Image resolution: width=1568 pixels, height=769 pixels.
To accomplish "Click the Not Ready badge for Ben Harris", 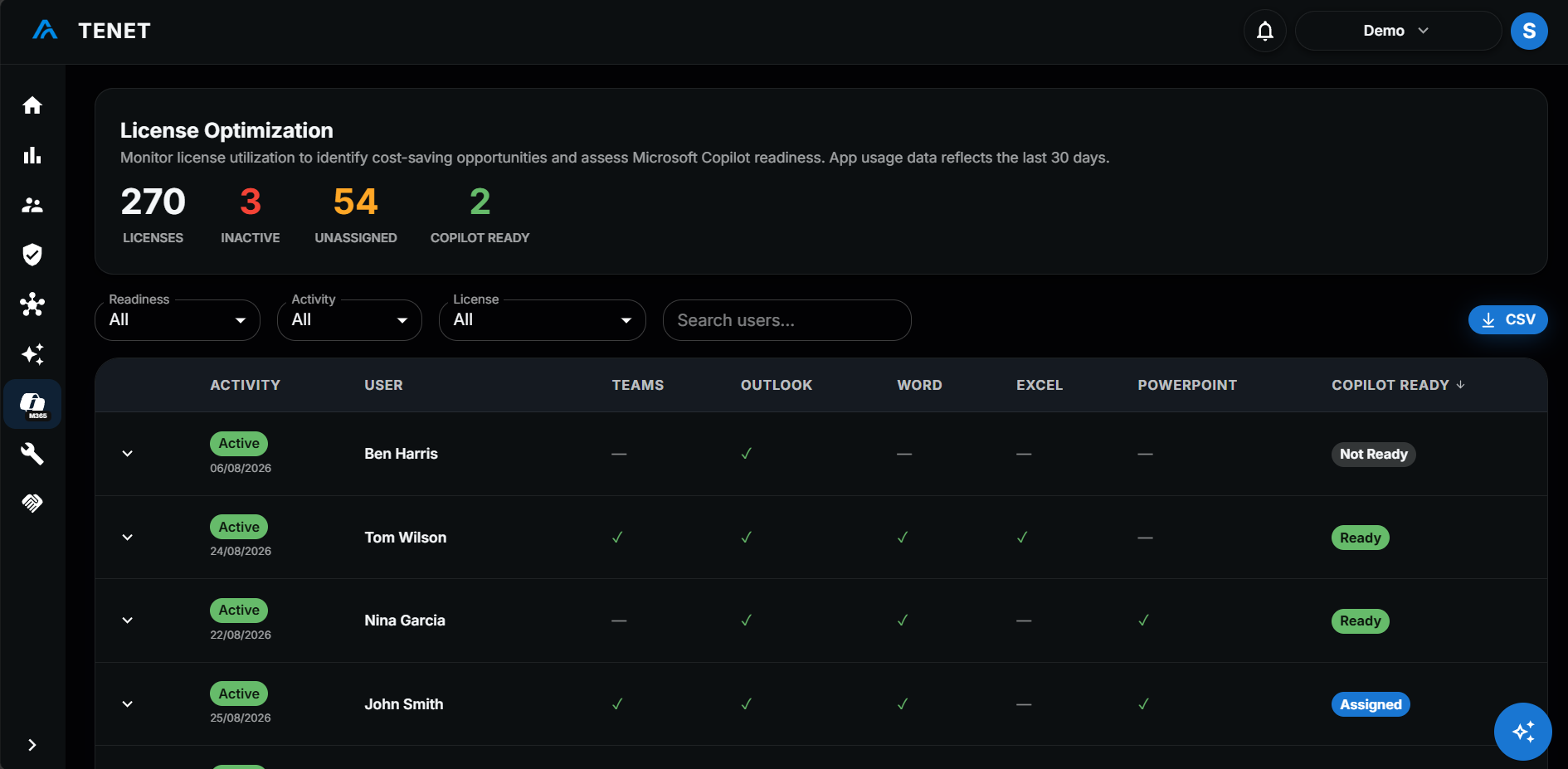I will coord(1373,455).
